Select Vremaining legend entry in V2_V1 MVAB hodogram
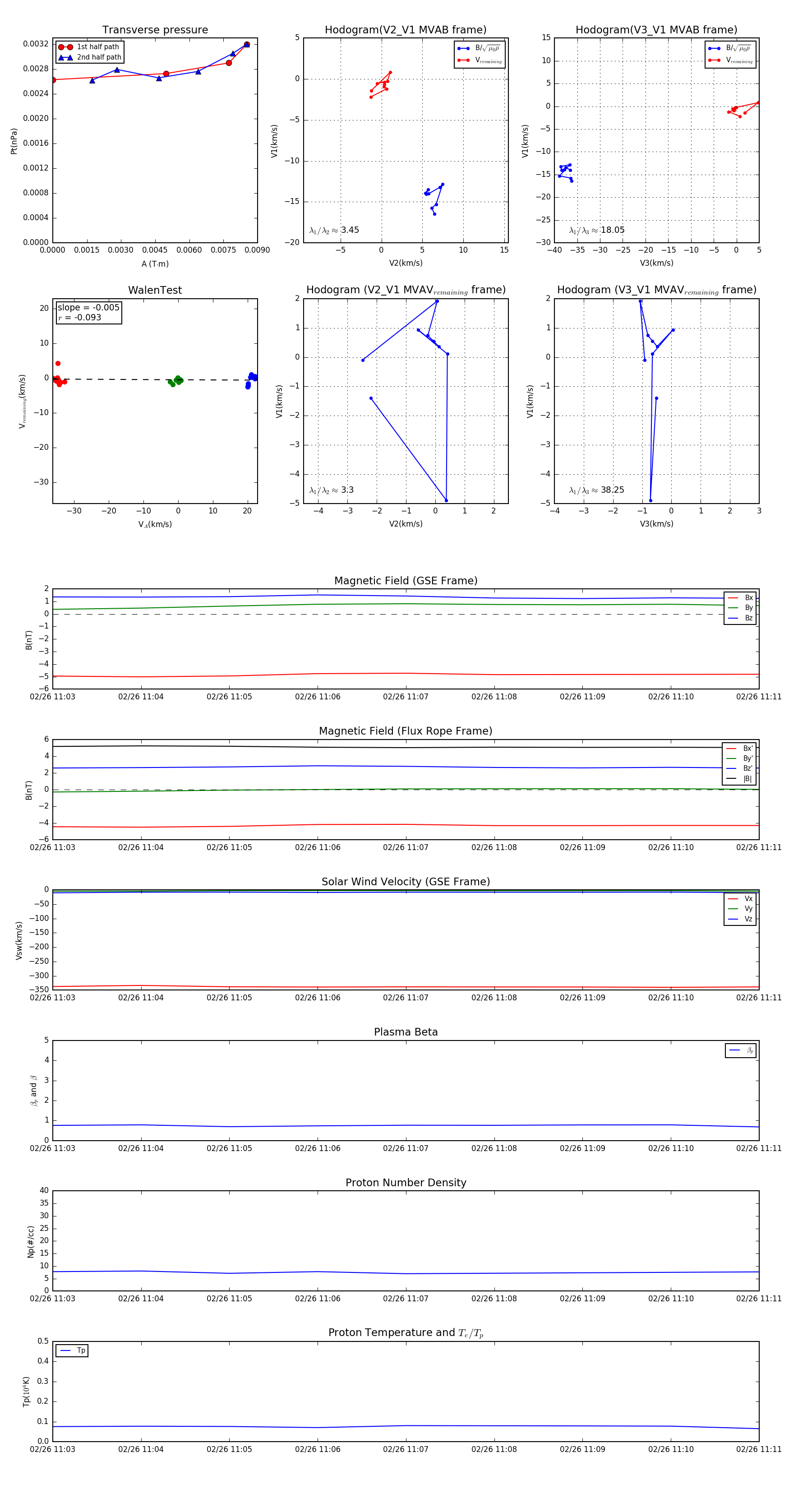The height and width of the screenshot is (1489, 812). 480,60
